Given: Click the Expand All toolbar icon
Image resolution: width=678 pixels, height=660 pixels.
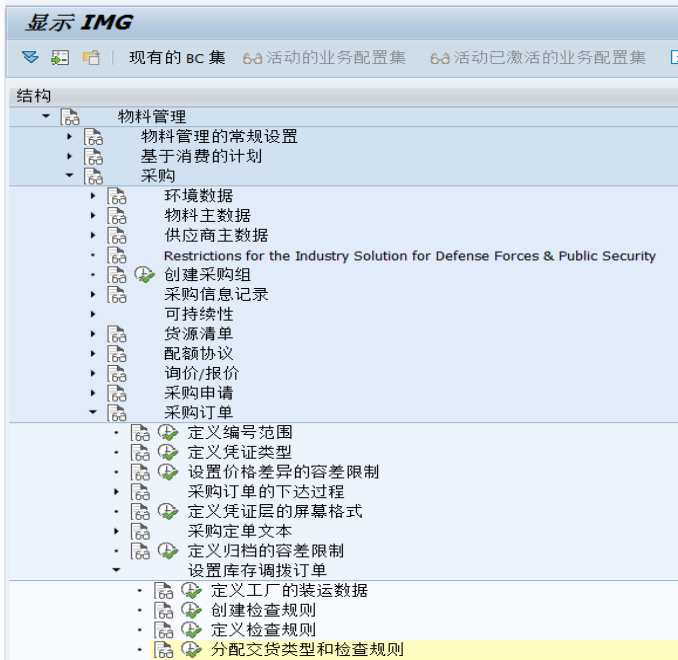Looking at the screenshot, I should pyautogui.click(x=30, y=57).
